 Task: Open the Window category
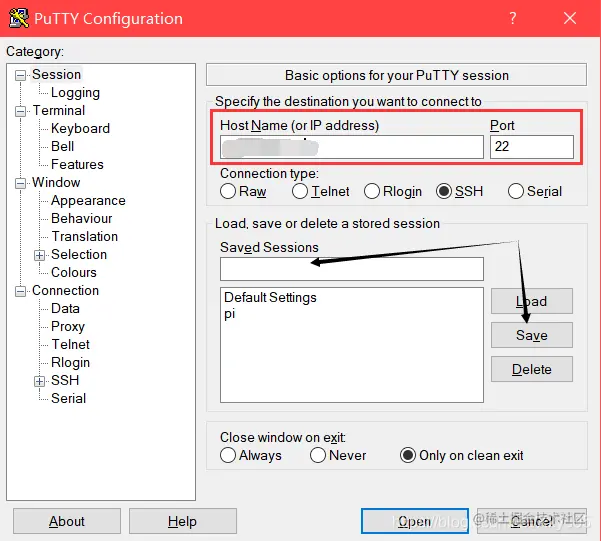click(56, 182)
